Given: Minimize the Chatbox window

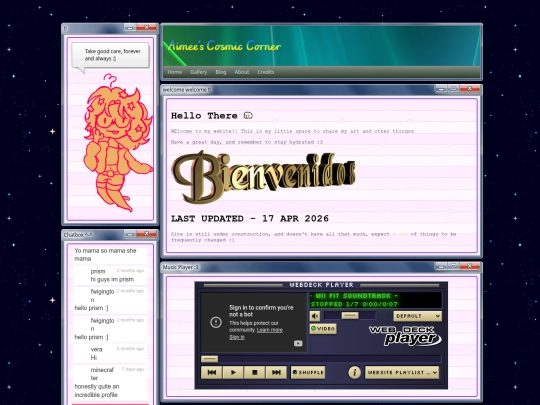Looking at the screenshot, I should pos(130,234).
